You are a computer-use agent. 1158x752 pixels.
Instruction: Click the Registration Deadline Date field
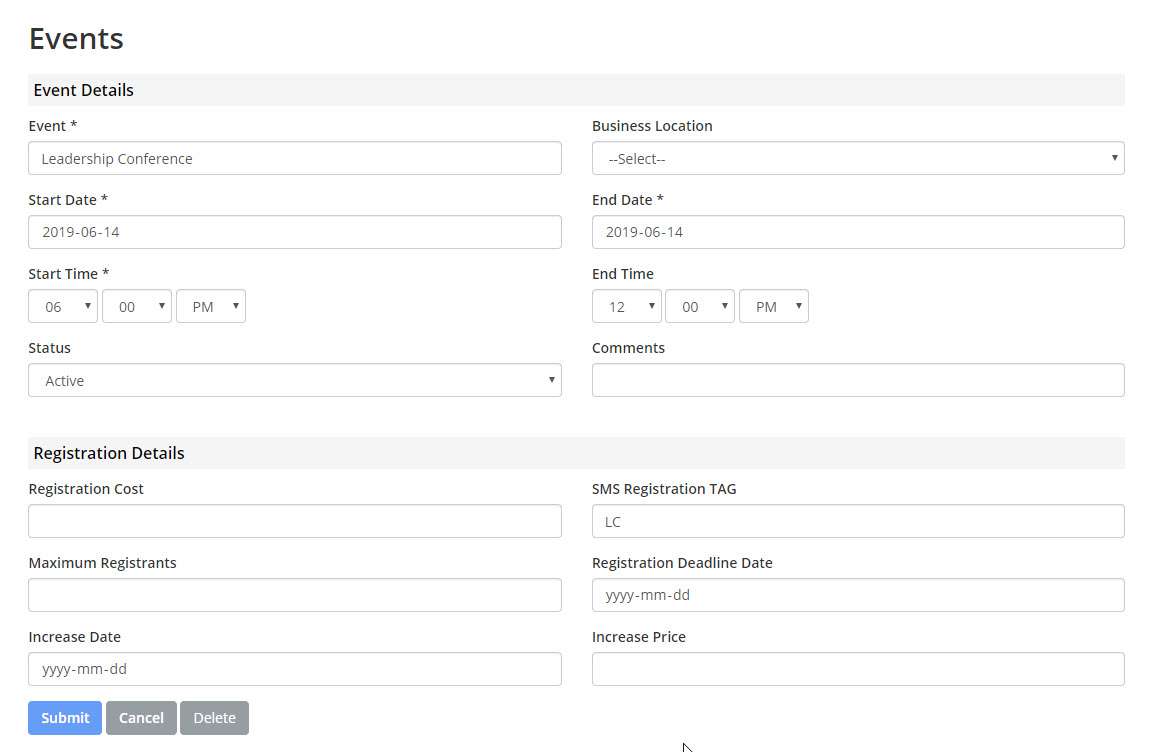coord(858,595)
